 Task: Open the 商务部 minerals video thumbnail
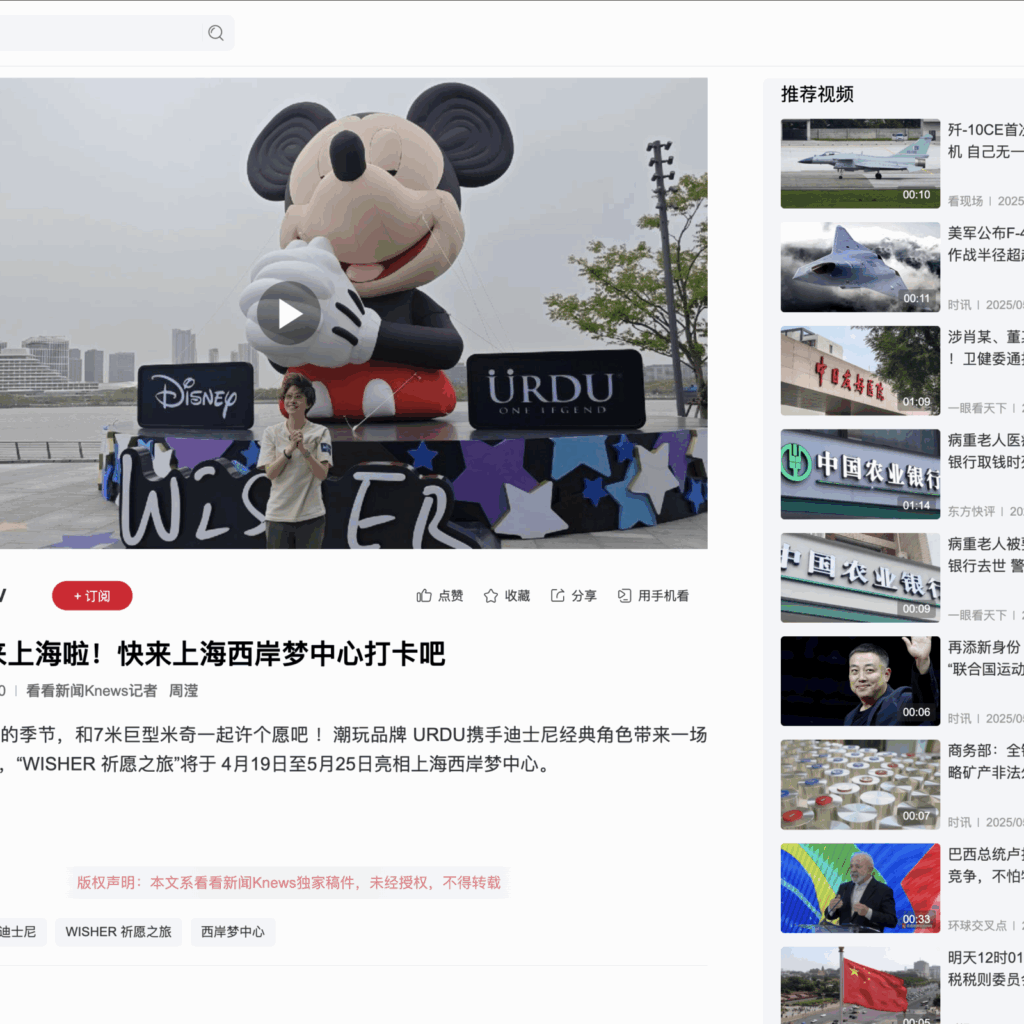pos(860,784)
